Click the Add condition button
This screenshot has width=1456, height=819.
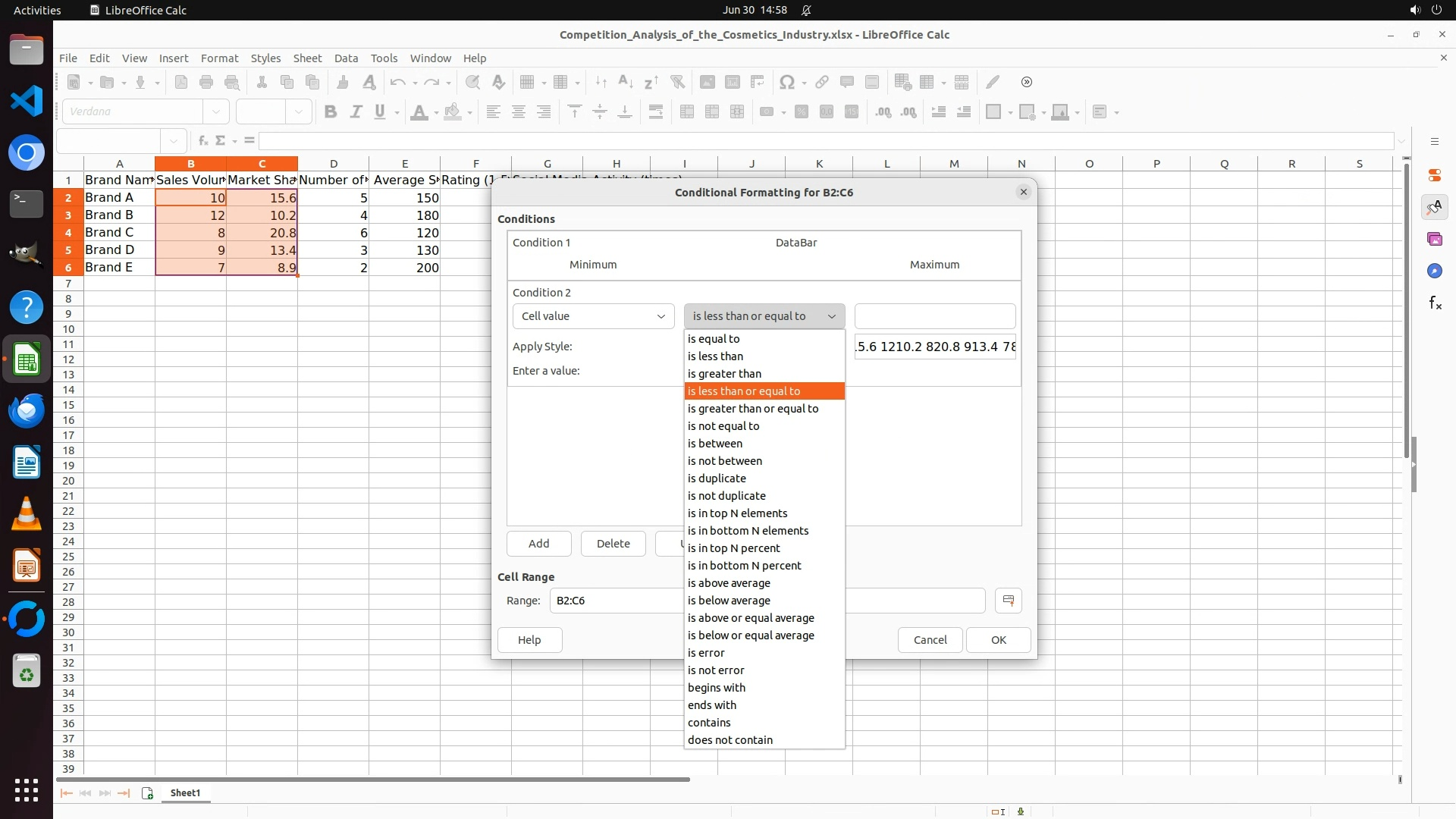[x=538, y=544]
